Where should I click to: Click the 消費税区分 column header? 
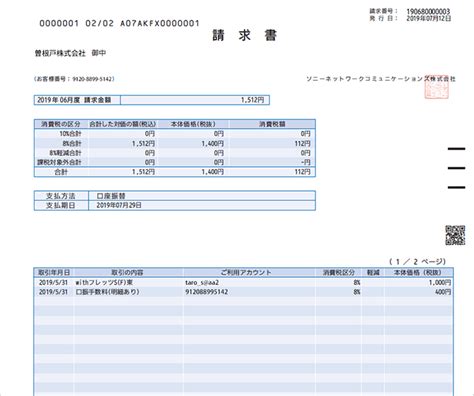tap(339, 273)
